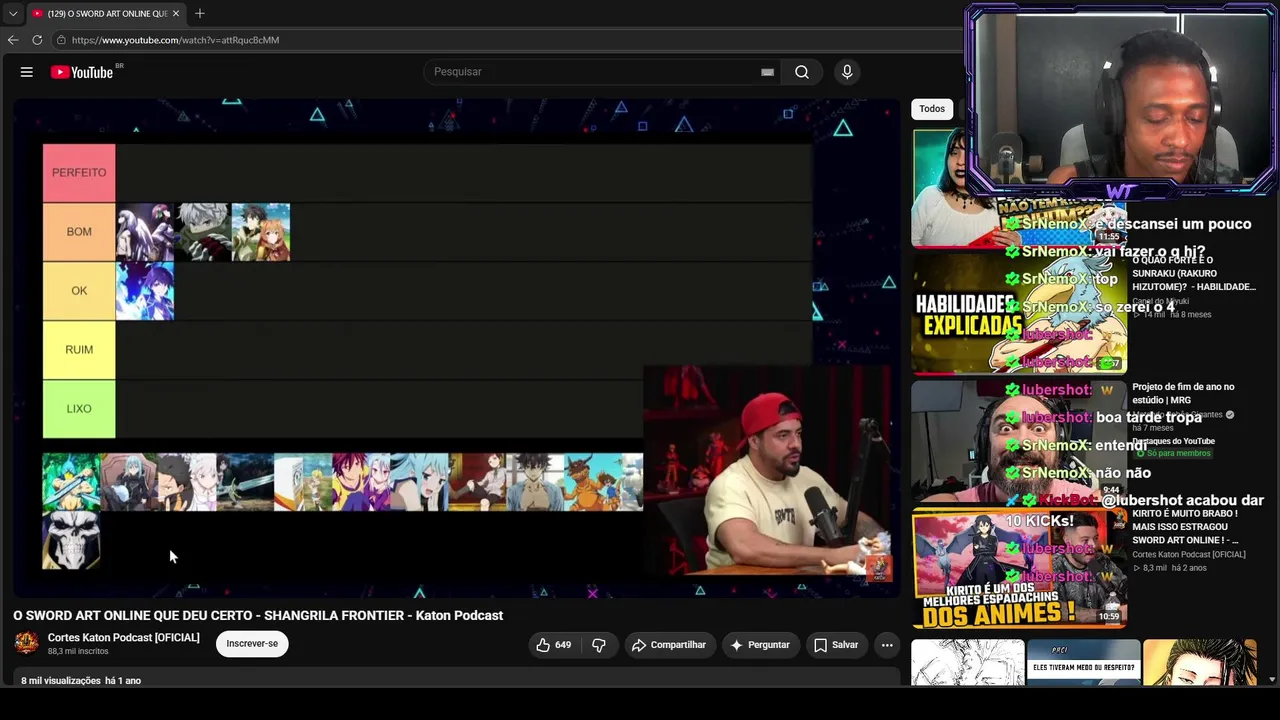Viewport: 1280px width, 720px height.
Task: Open the Habilidades Explicadas video thumbnail
Action: 1019,313
